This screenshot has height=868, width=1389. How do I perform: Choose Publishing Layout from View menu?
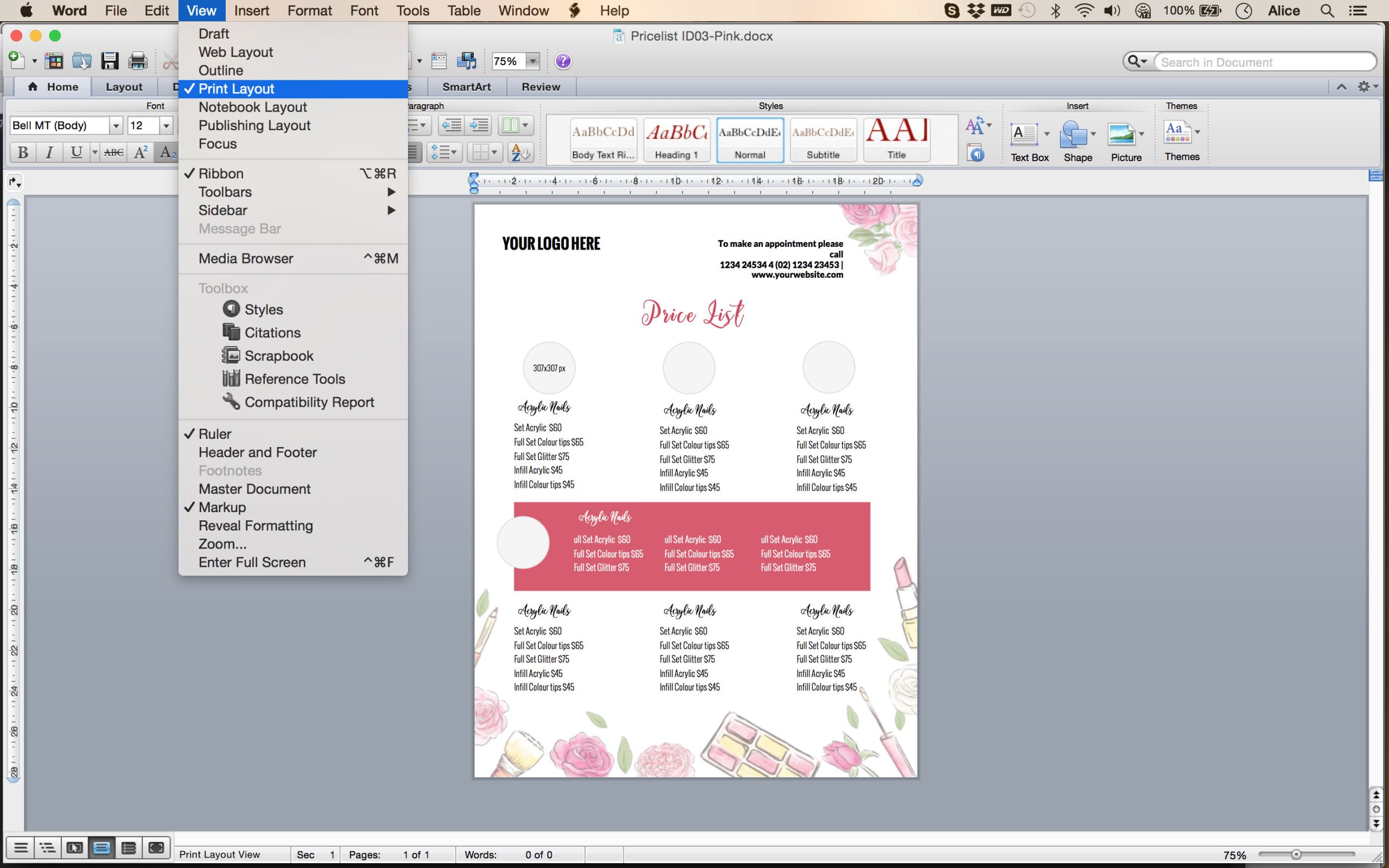coord(293,125)
